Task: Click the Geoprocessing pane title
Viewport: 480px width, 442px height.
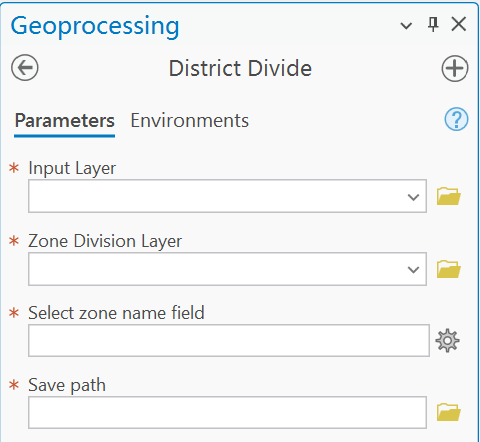Action: pyautogui.click(x=95, y=26)
